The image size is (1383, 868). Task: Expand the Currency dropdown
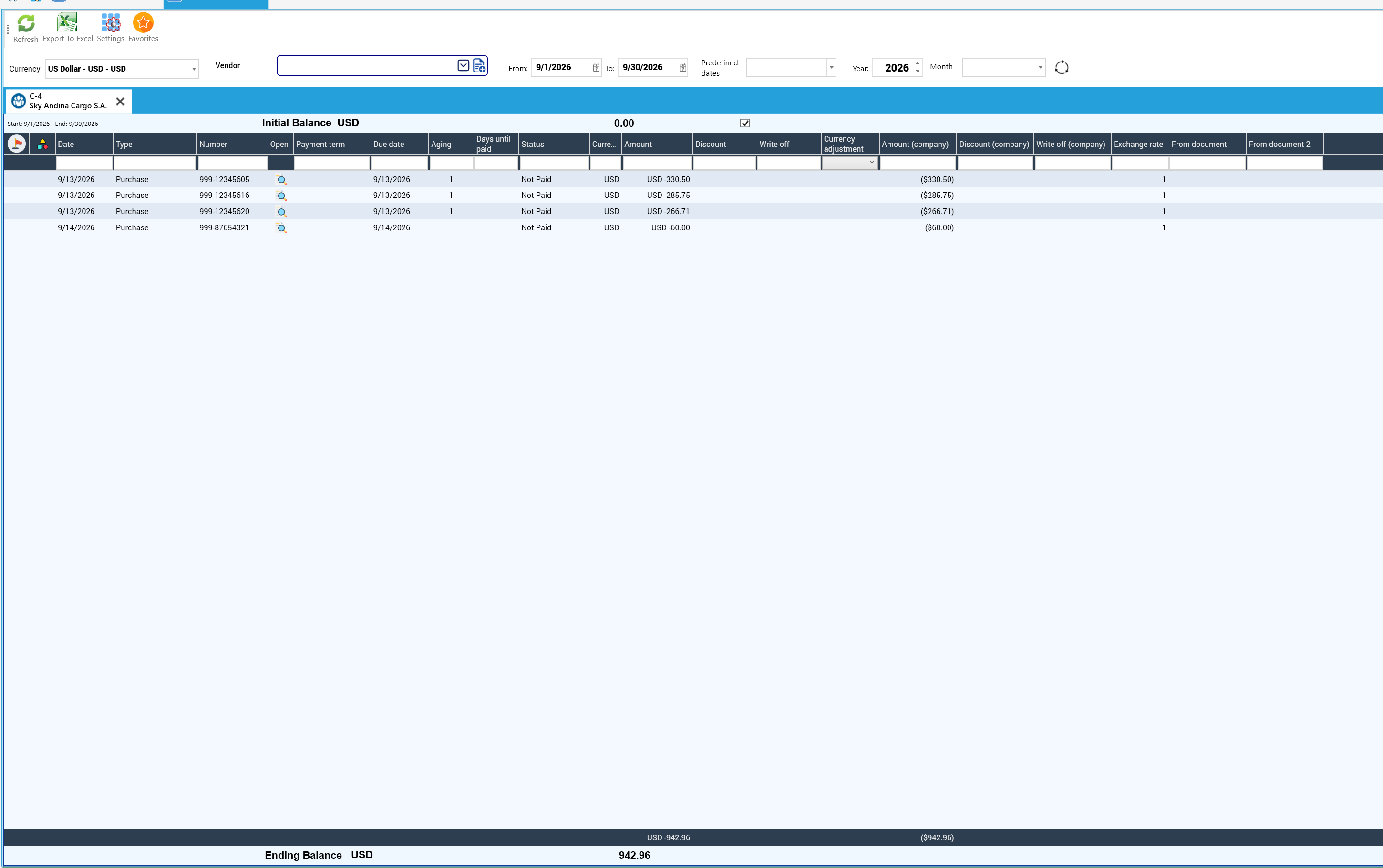pos(194,69)
